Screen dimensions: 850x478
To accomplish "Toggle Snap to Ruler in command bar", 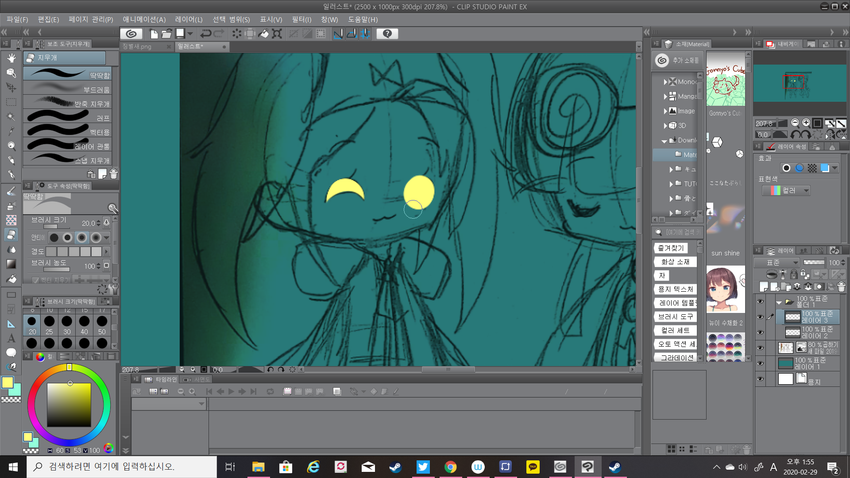I will click(338, 34).
